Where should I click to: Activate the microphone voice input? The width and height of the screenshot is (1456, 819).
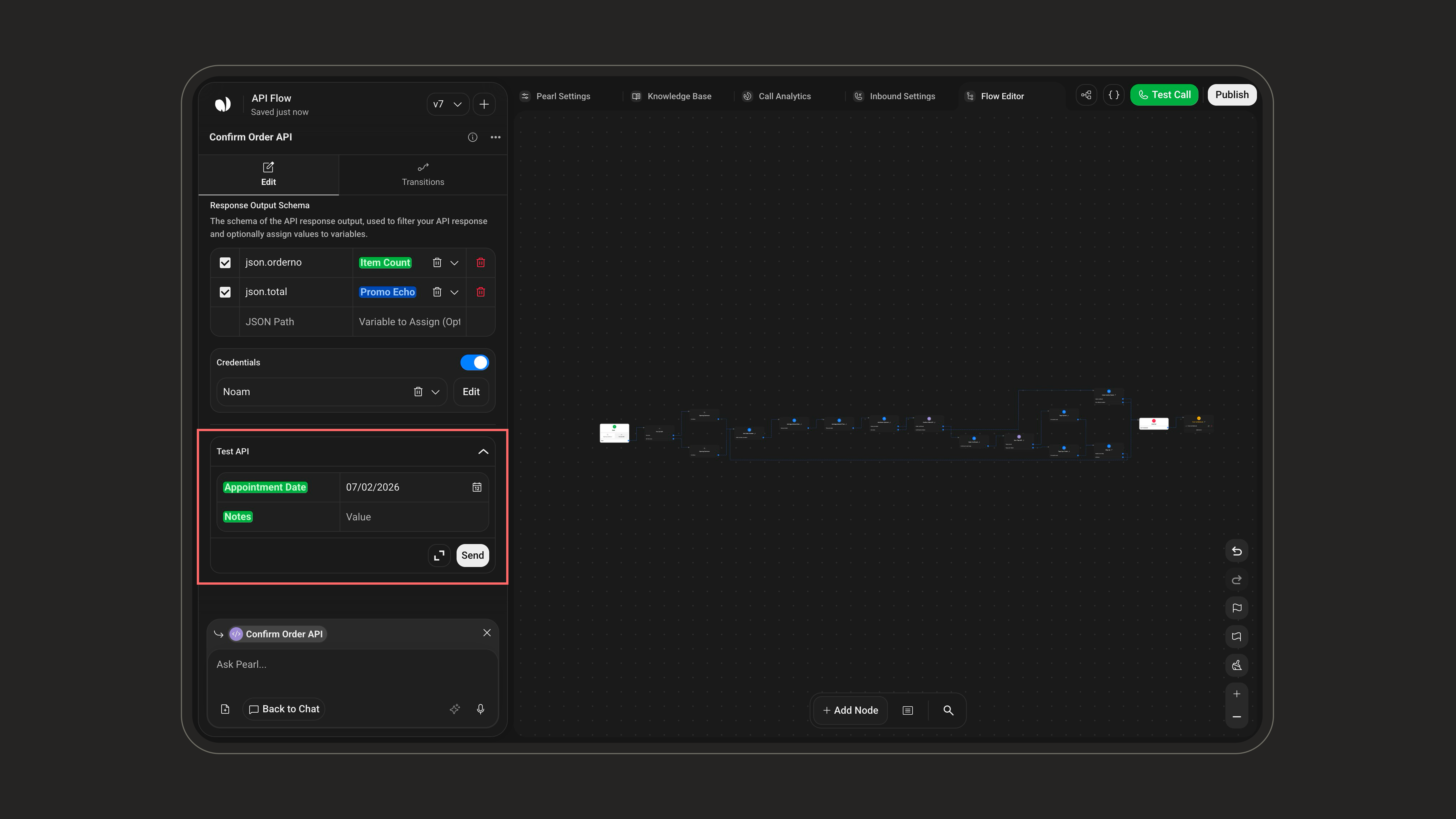click(x=480, y=709)
